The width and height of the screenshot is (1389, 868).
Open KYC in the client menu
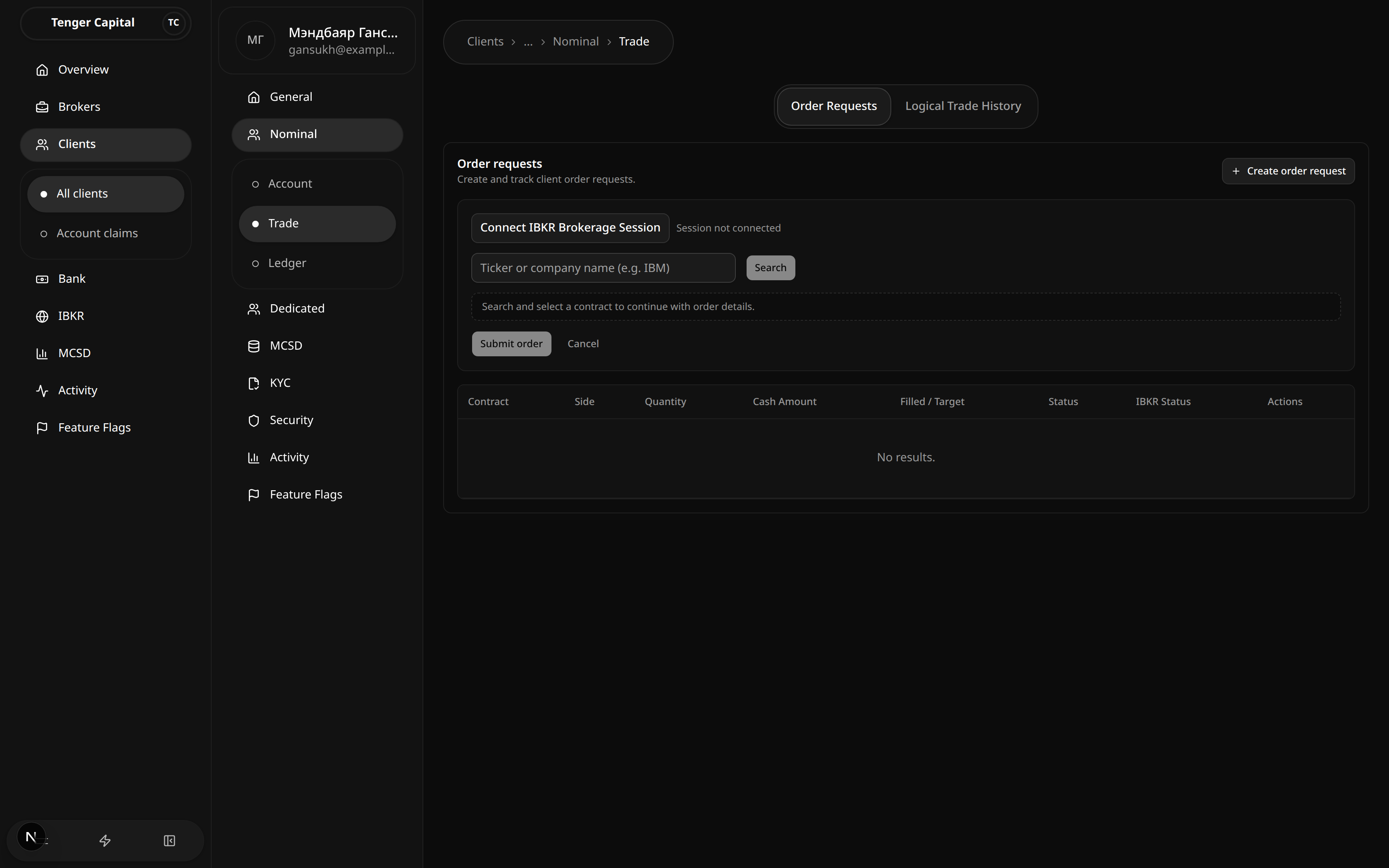click(x=317, y=384)
